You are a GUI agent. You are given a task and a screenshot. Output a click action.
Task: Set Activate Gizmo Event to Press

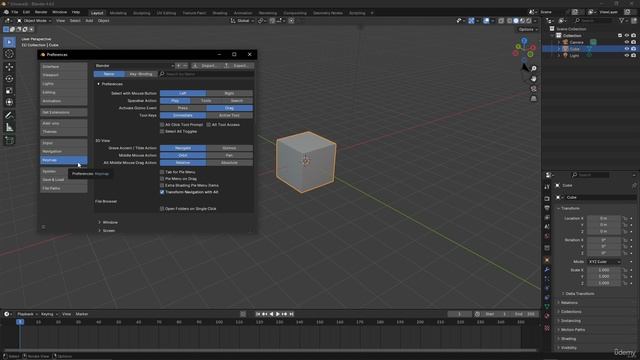tap(183, 108)
